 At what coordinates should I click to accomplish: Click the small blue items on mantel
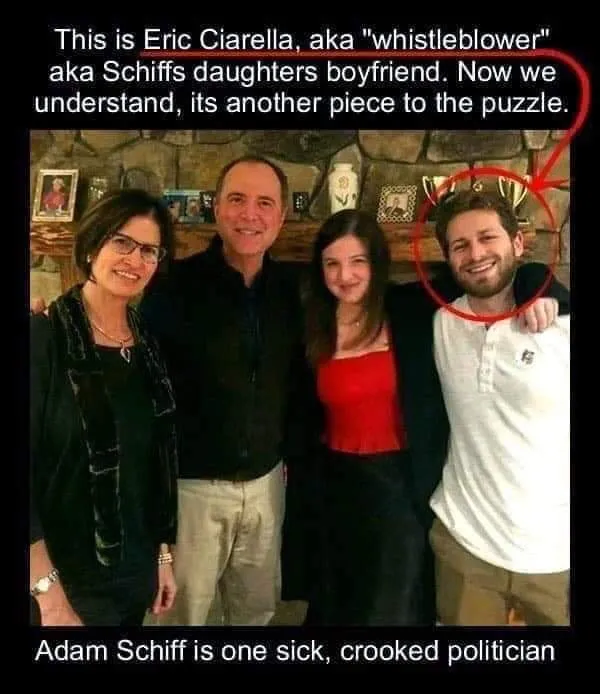point(186,206)
